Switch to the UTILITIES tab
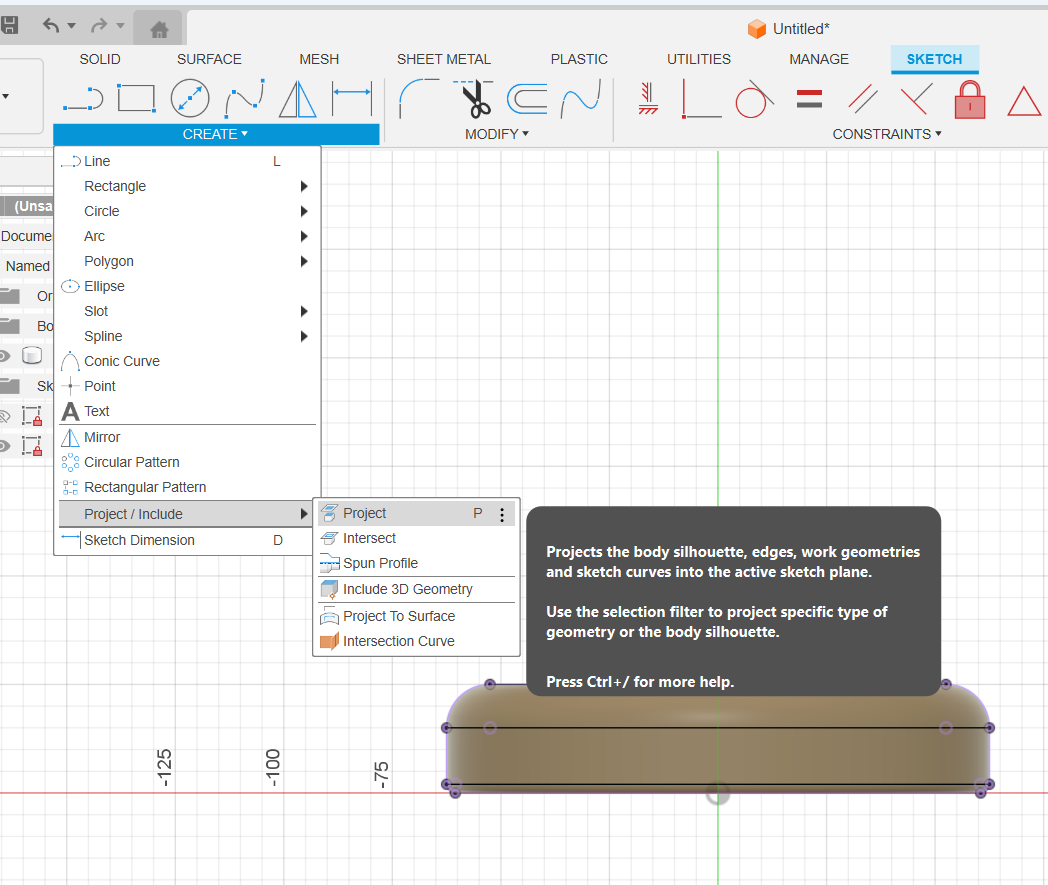The width and height of the screenshot is (1048, 885). [698, 59]
